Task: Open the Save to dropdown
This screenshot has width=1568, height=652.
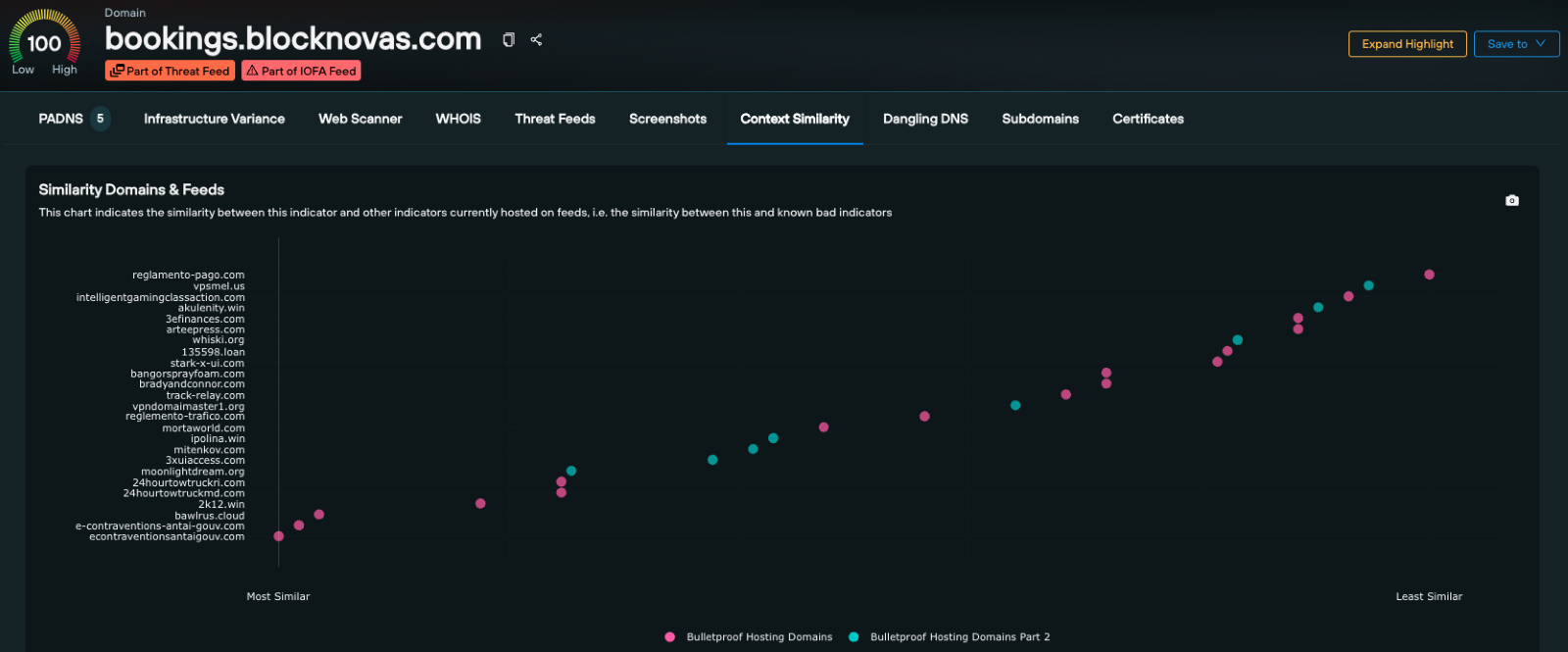Action: (x=1516, y=44)
